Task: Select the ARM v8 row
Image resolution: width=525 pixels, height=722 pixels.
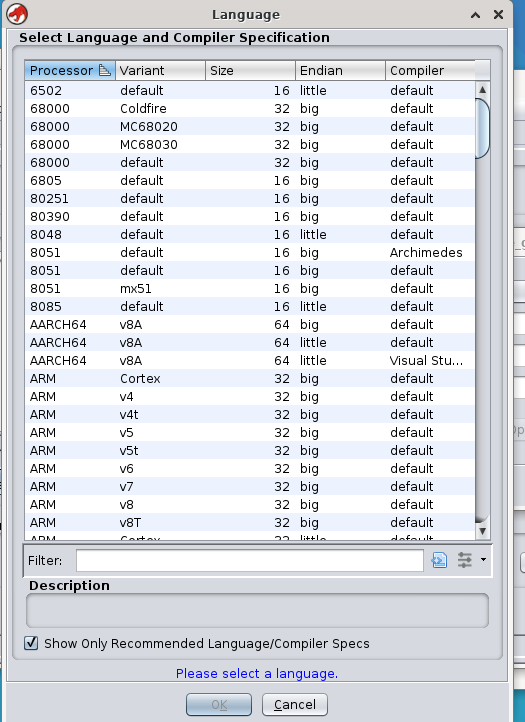Action: coord(250,504)
